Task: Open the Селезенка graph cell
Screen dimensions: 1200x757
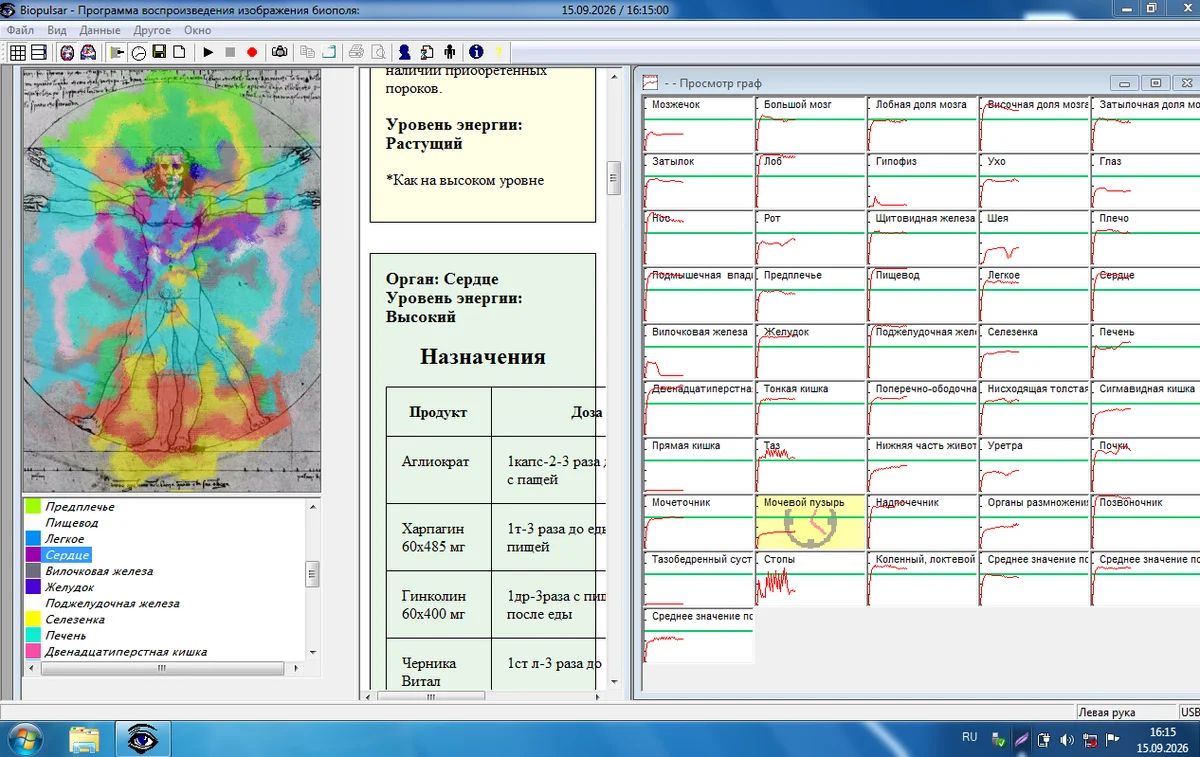Action: [x=1034, y=352]
